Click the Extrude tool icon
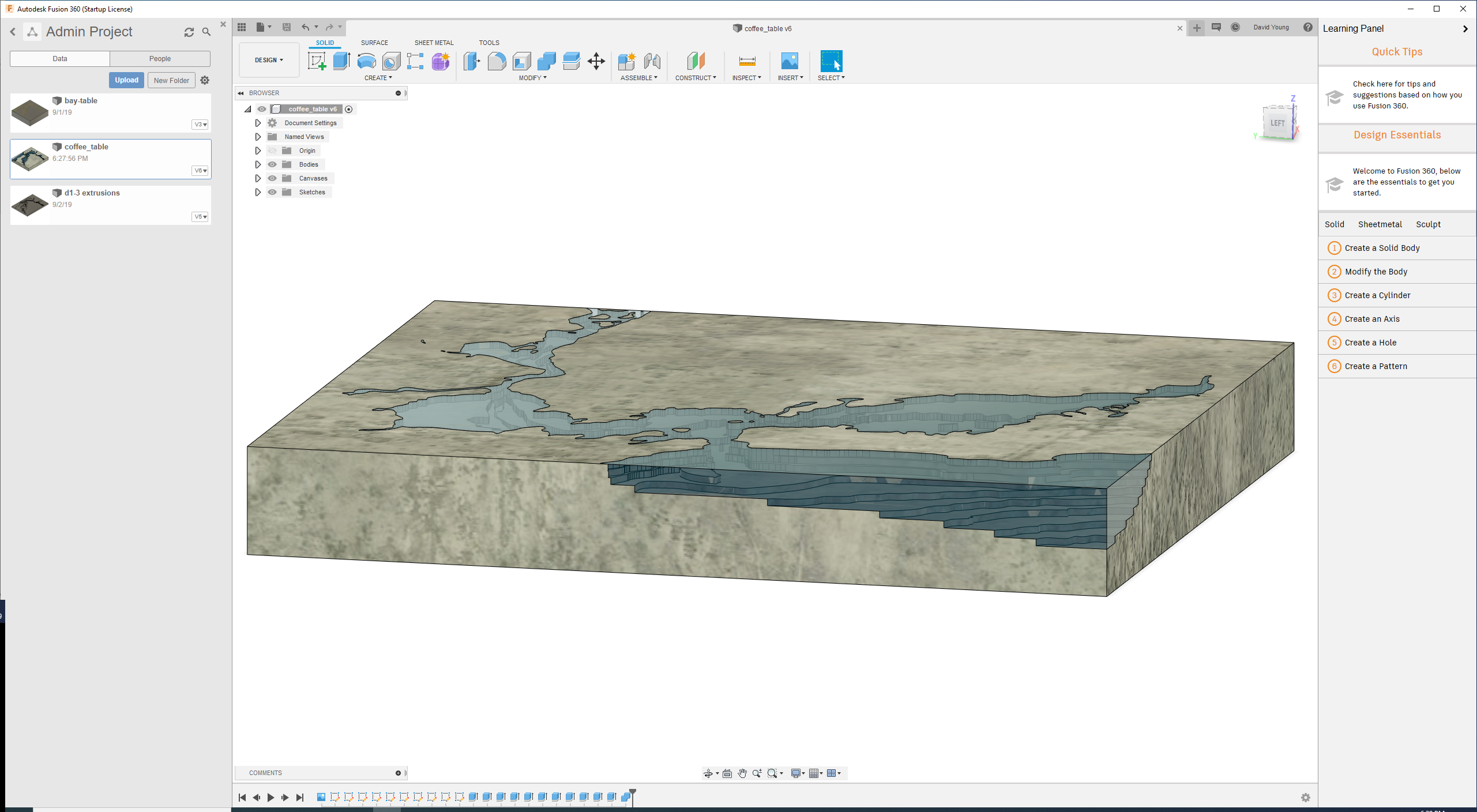The width and height of the screenshot is (1477, 812). (x=342, y=61)
